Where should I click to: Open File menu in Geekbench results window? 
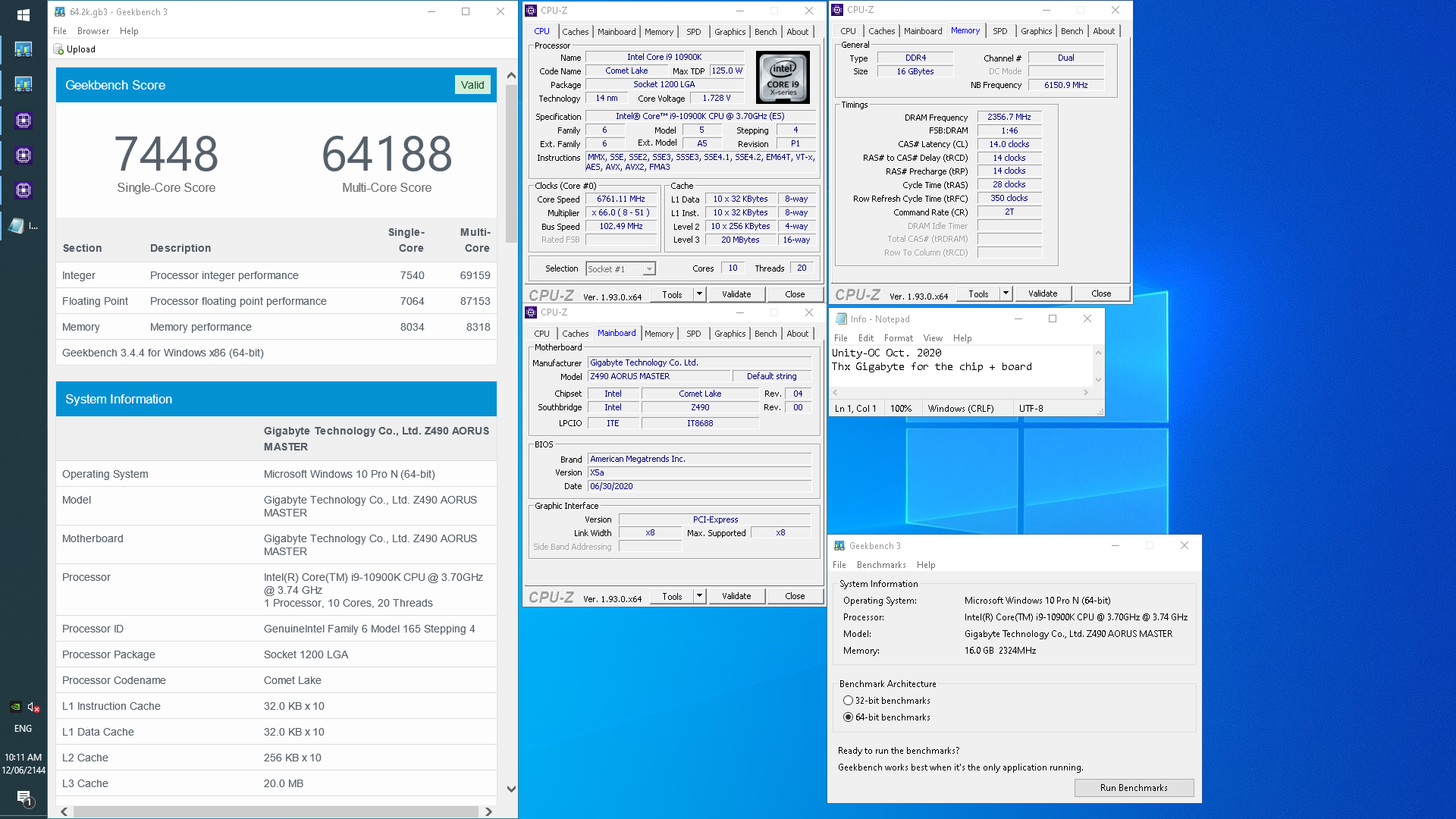tap(60, 31)
